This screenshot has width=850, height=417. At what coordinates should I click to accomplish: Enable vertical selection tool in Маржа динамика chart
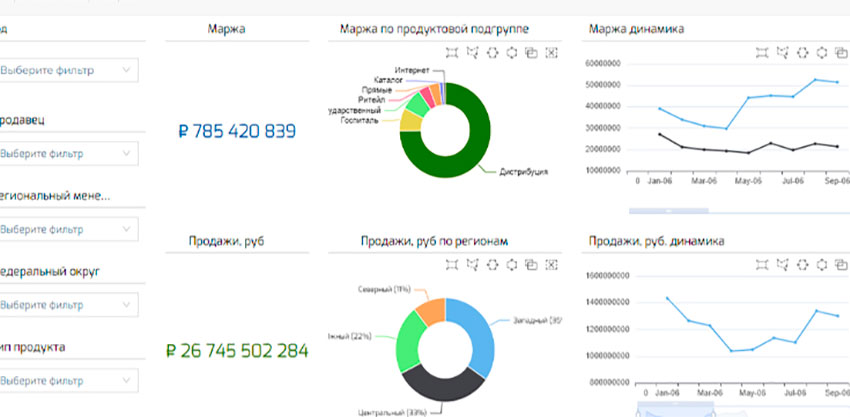(x=822, y=53)
